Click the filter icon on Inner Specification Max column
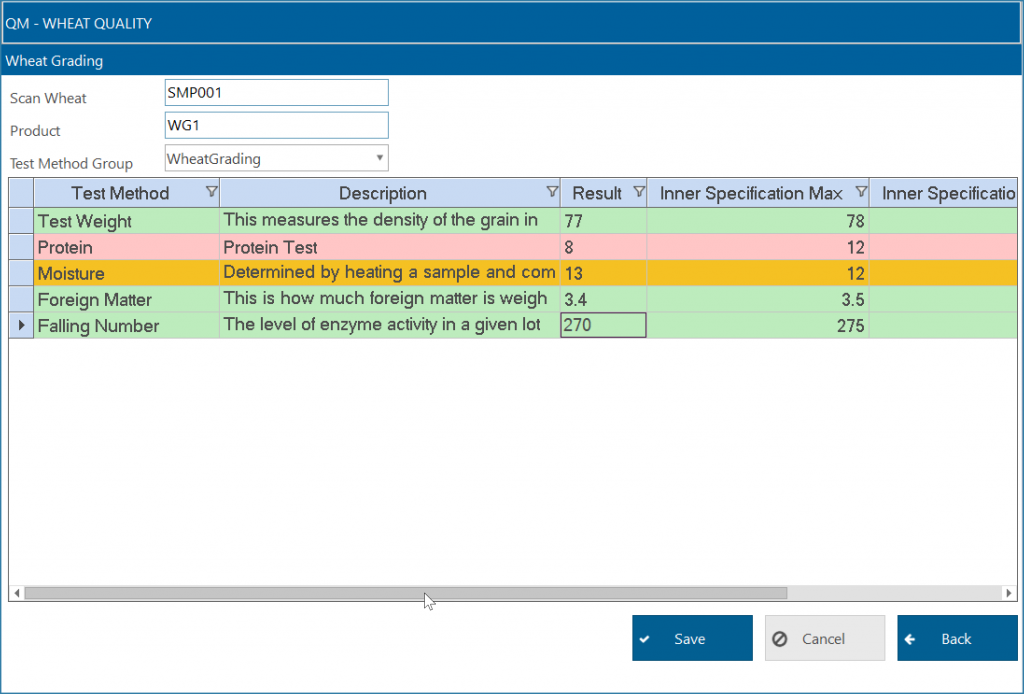 (859, 192)
